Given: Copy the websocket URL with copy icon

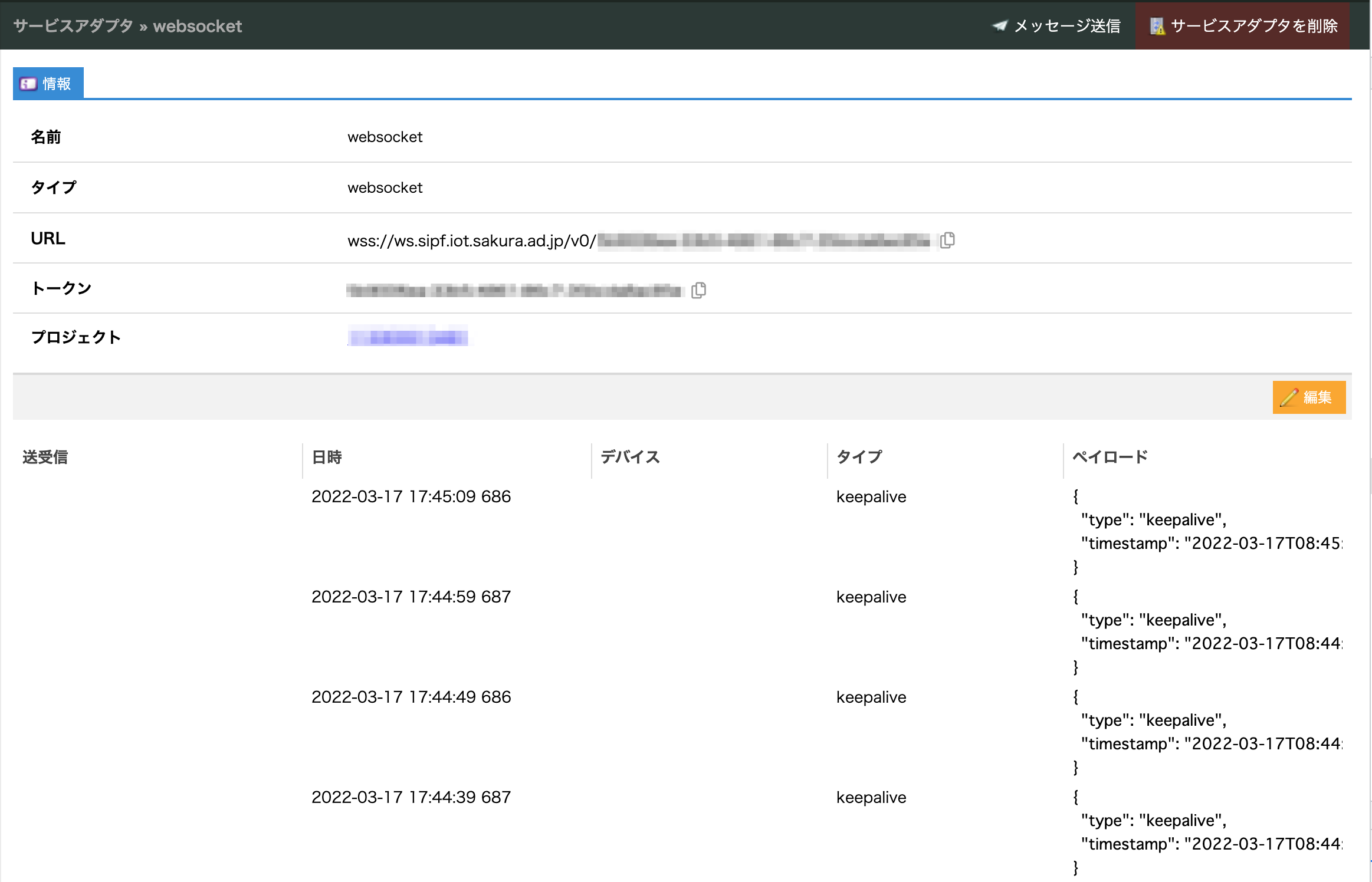Looking at the screenshot, I should pyautogui.click(x=947, y=240).
